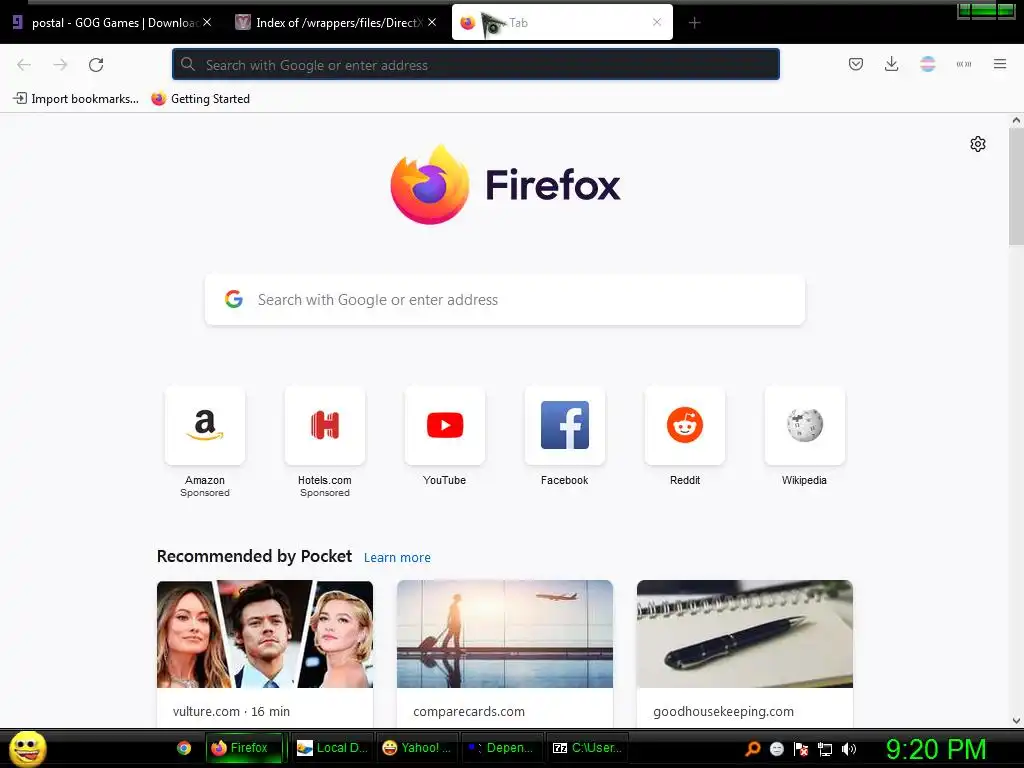
Task: Click the Local D... taskbar button
Action: pos(332,748)
